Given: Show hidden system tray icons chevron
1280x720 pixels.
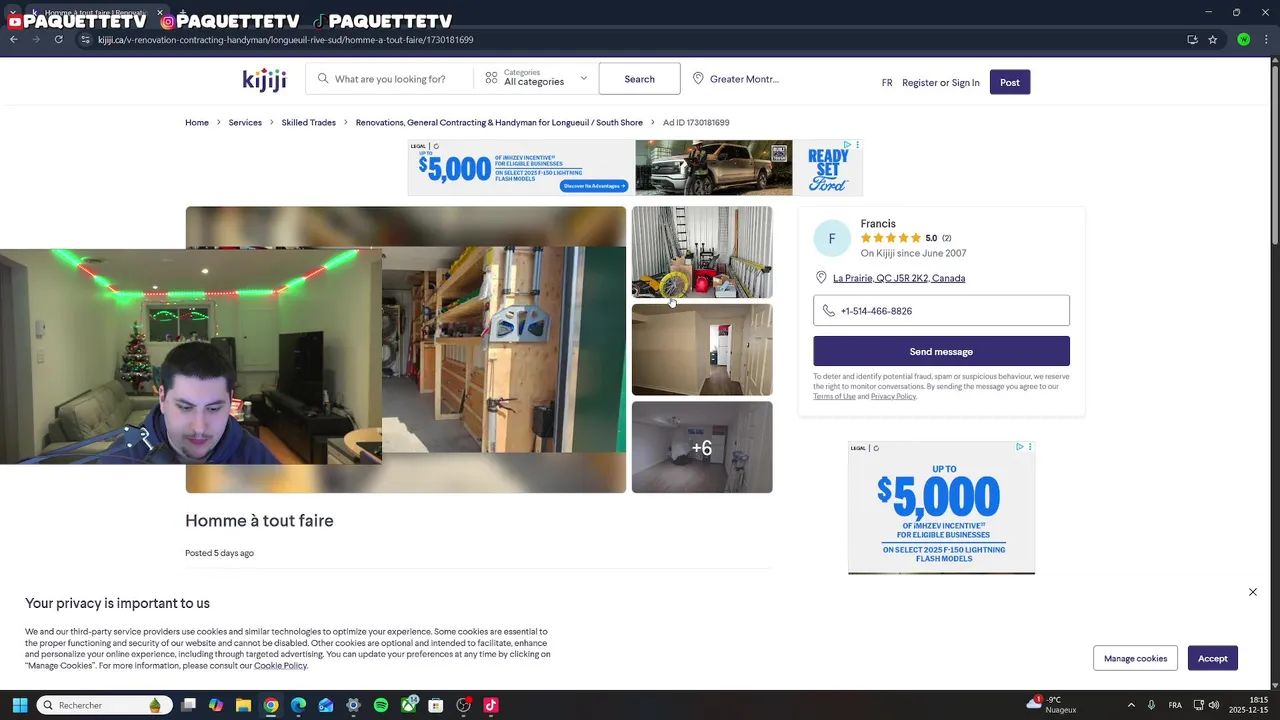Looking at the screenshot, I should [x=1131, y=705].
